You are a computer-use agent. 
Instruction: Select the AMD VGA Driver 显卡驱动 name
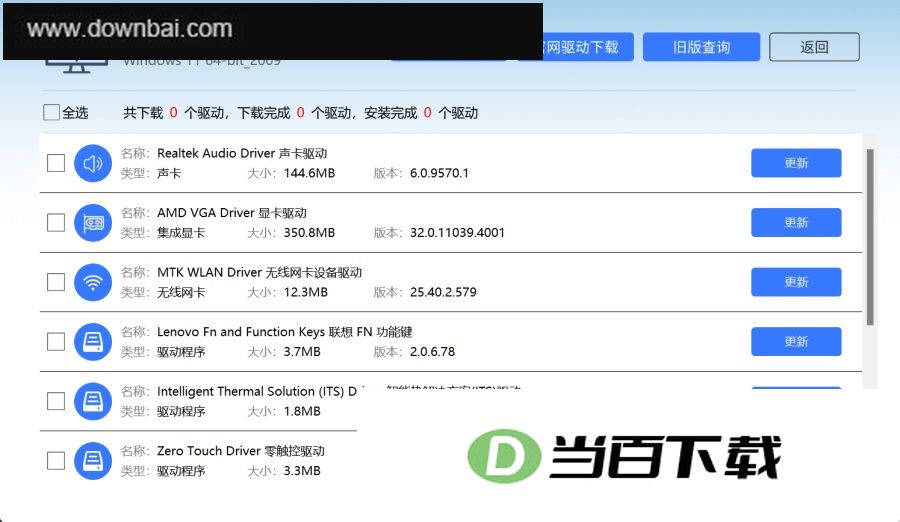click(232, 213)
